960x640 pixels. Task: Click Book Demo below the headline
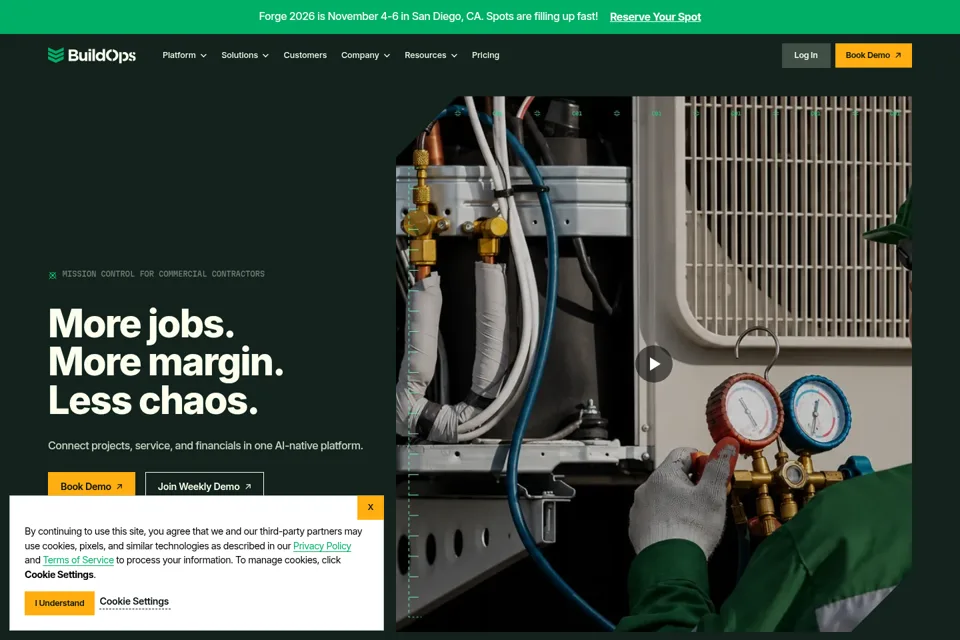click(x=91, y=485)
